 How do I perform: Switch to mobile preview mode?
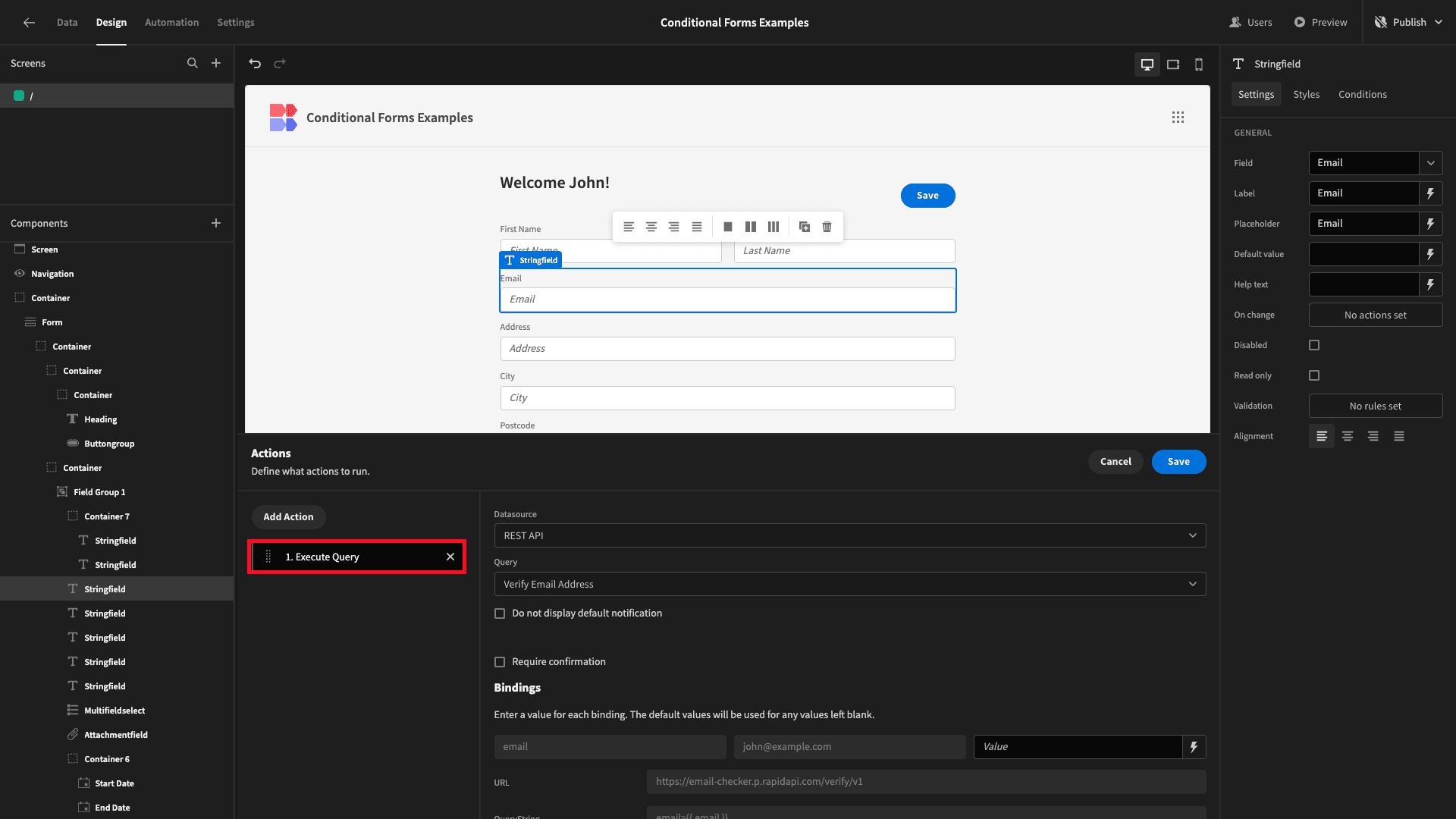coord(1199,64)
